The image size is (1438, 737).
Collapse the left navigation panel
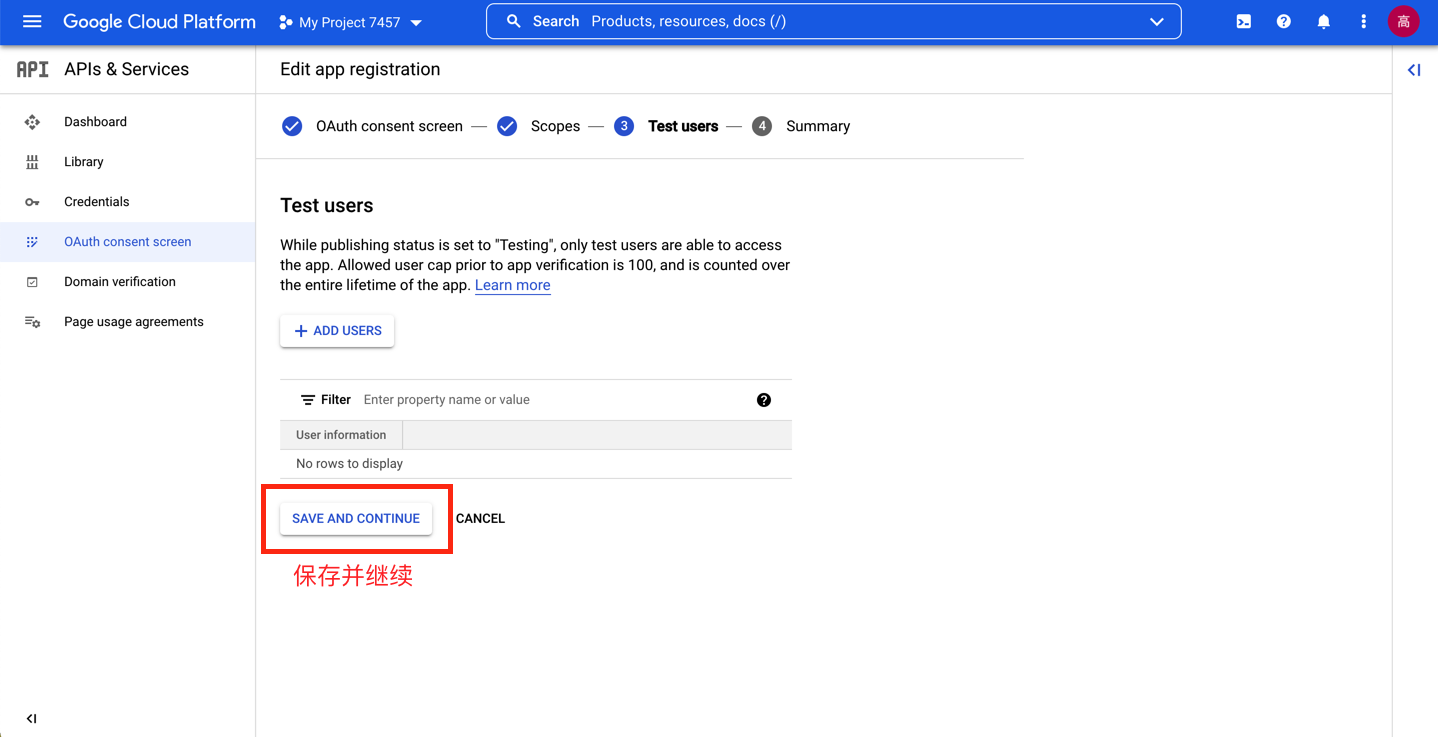point(31,718)
